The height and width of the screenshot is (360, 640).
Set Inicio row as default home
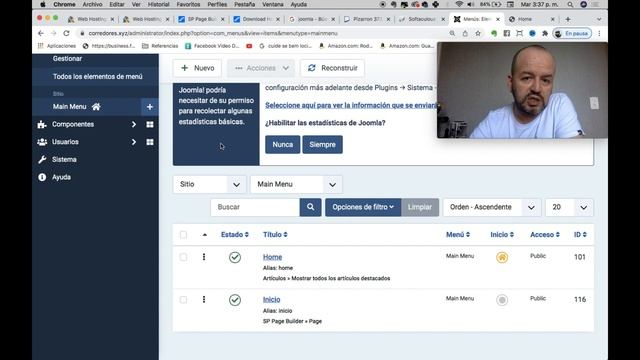point(502,300)
